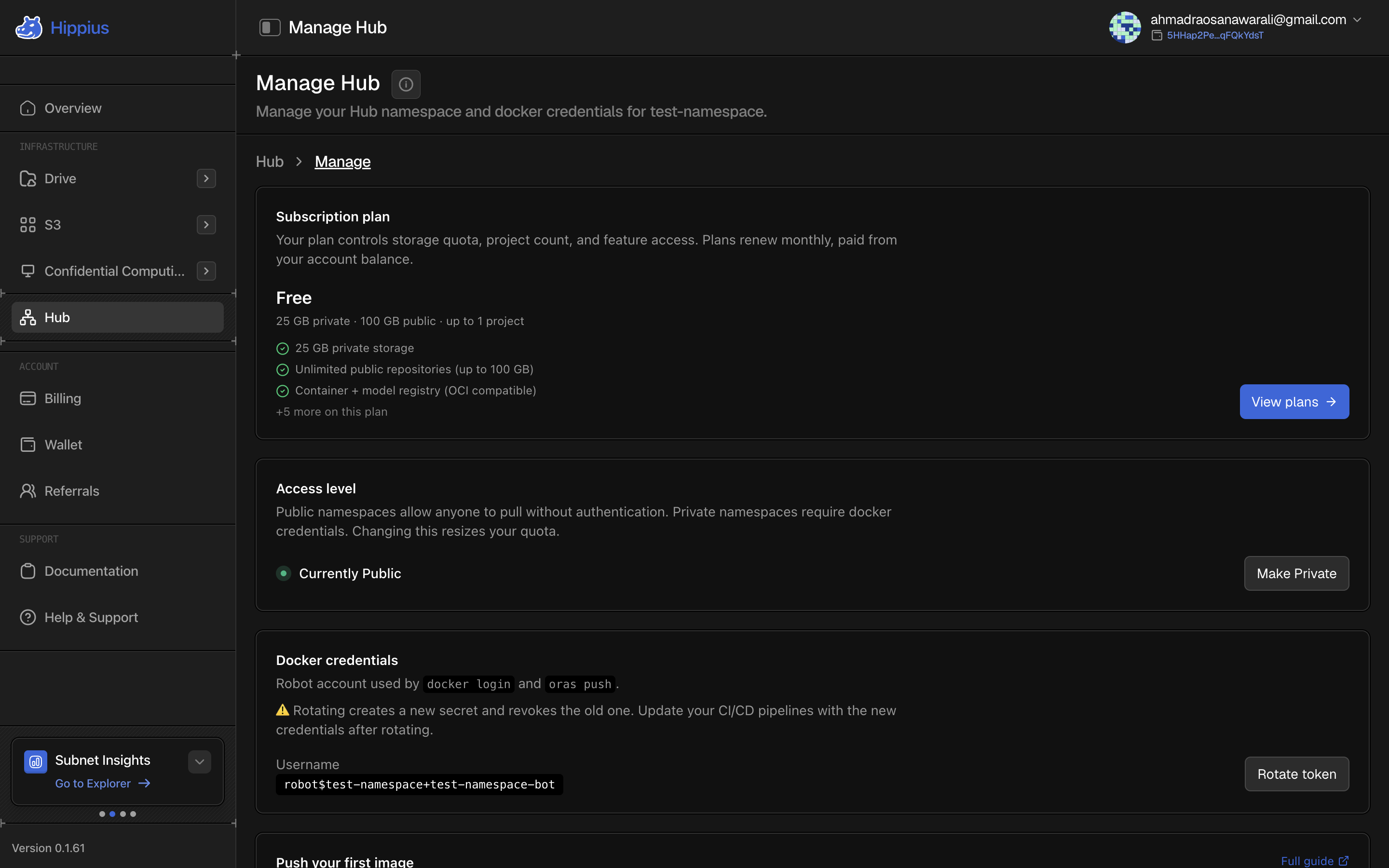Expand the Drive submenu chevron
Image resolution: width=1389 pixels, height=868 pixels.
[206, 178]
